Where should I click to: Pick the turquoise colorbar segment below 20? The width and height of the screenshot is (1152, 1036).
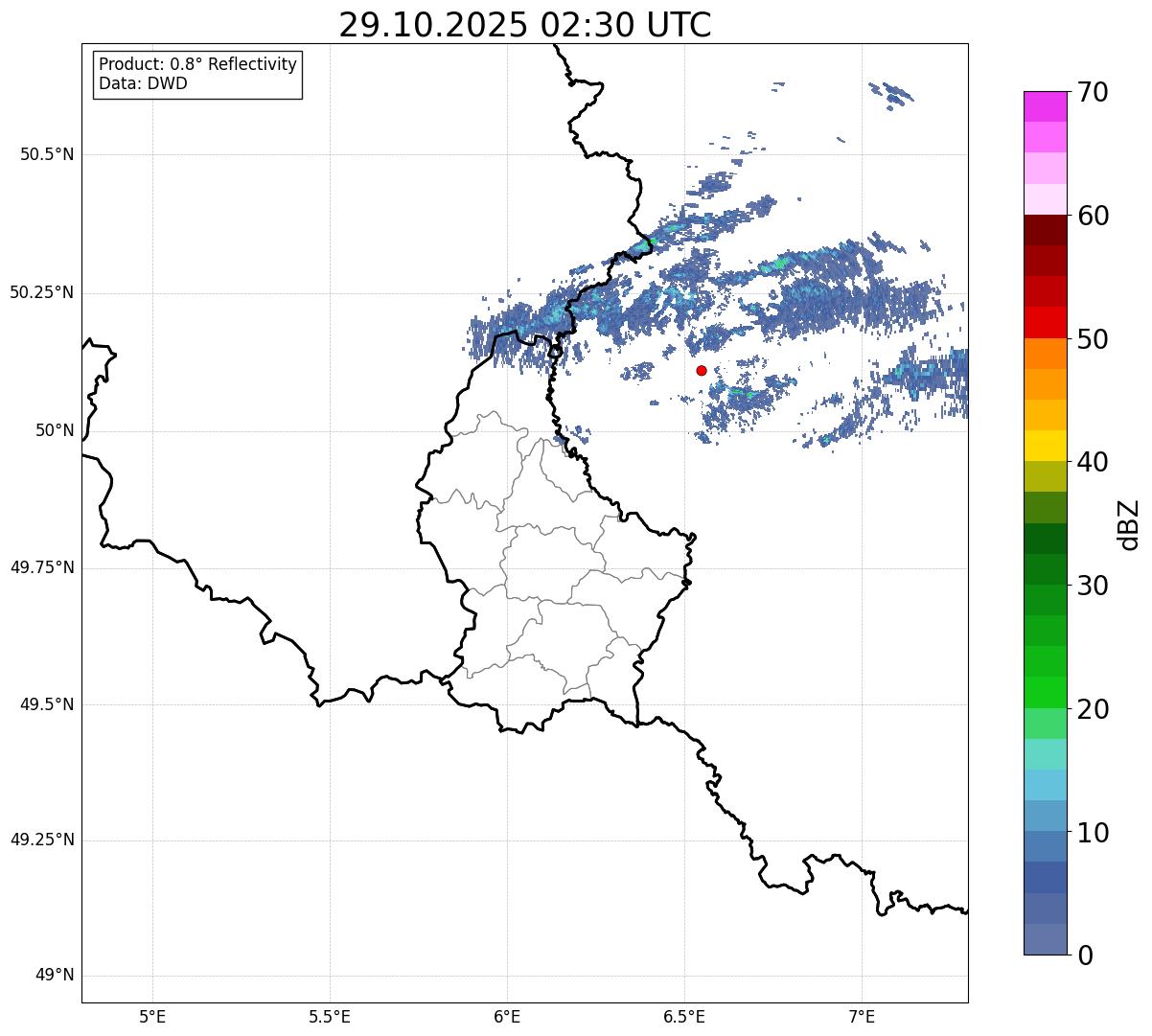[1045, 754]
